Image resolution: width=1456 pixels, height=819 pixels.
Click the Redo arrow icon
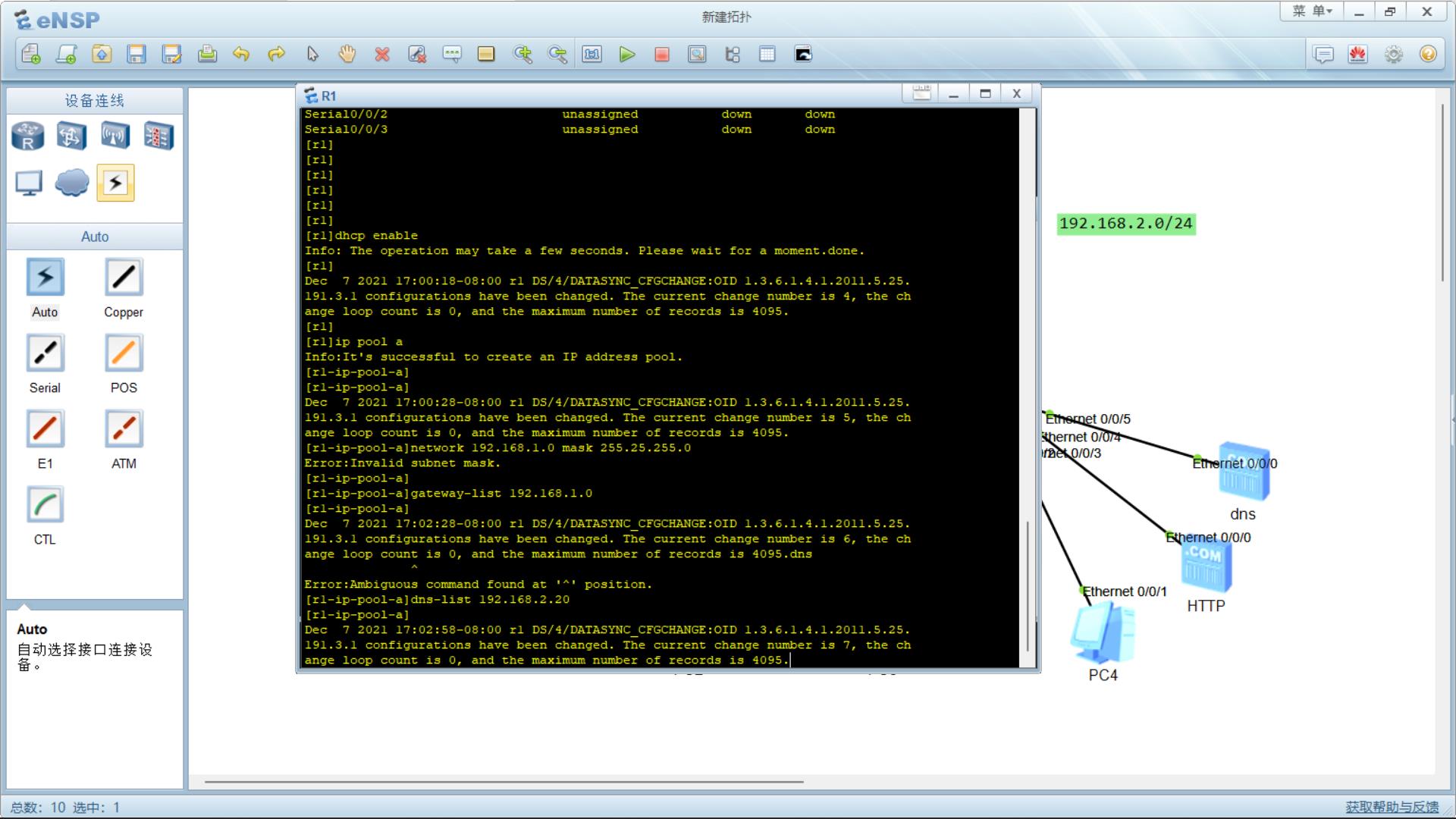(277, 54)
